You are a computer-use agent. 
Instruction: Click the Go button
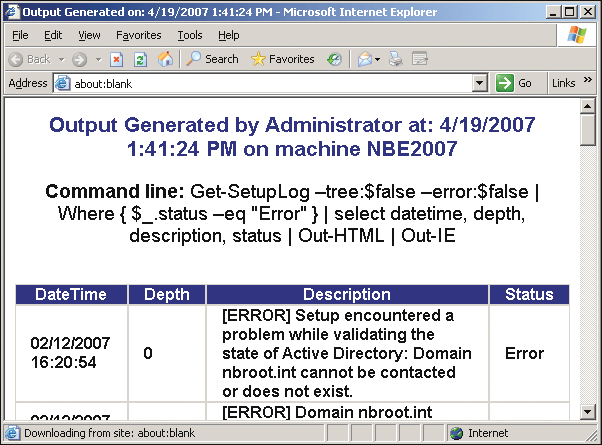514,83
